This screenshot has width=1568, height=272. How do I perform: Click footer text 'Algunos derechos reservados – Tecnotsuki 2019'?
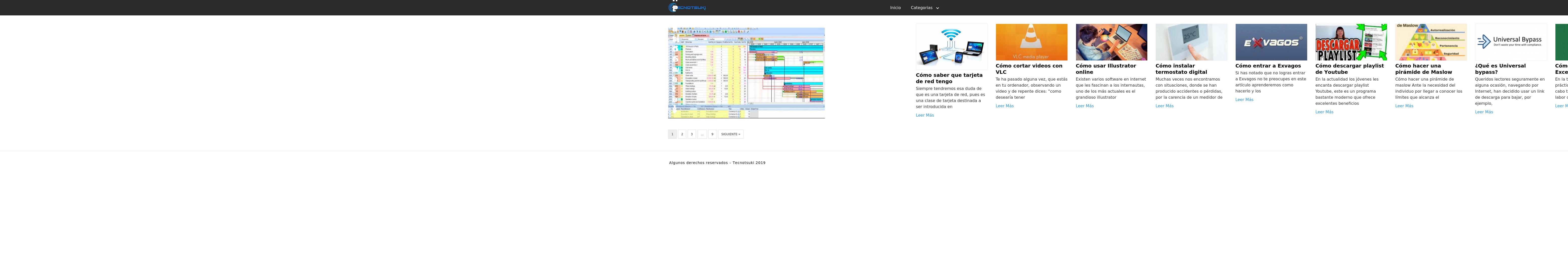(x=717, y=163)
